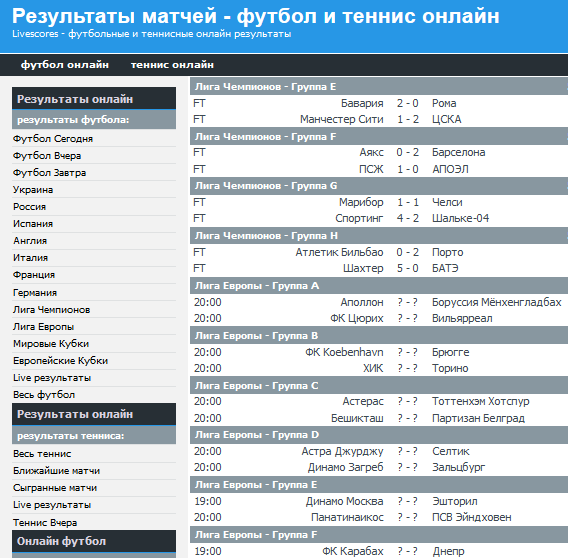Click Лига Европы - Группа B header
Screen dimensions: 568x558
256,336
